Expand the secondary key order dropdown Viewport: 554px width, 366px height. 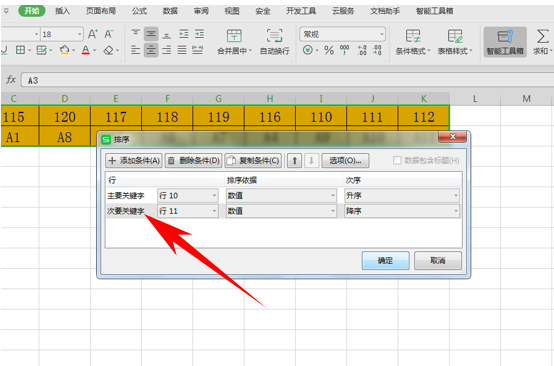(x=402, y=211)
